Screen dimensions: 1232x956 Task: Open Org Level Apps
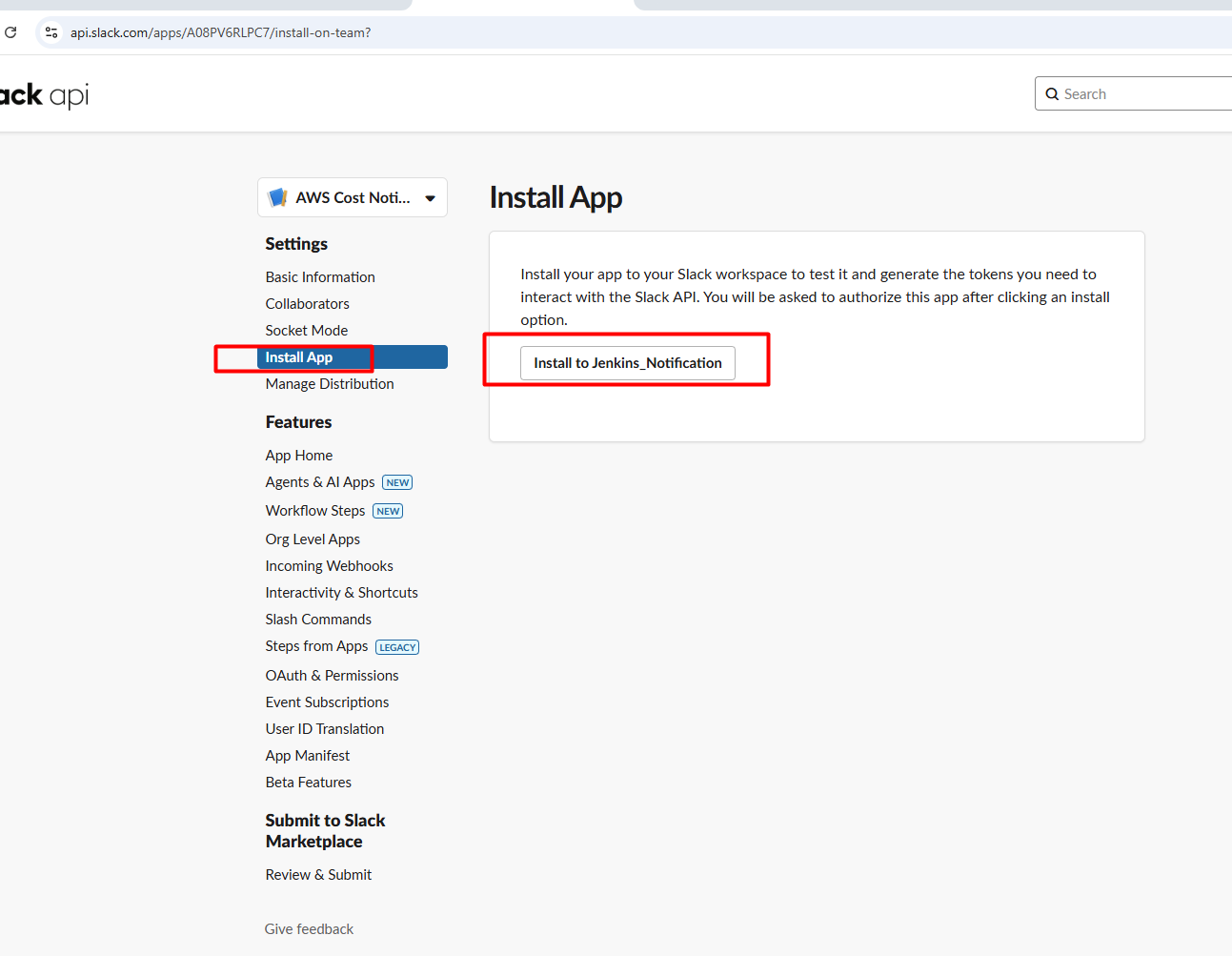313,539
